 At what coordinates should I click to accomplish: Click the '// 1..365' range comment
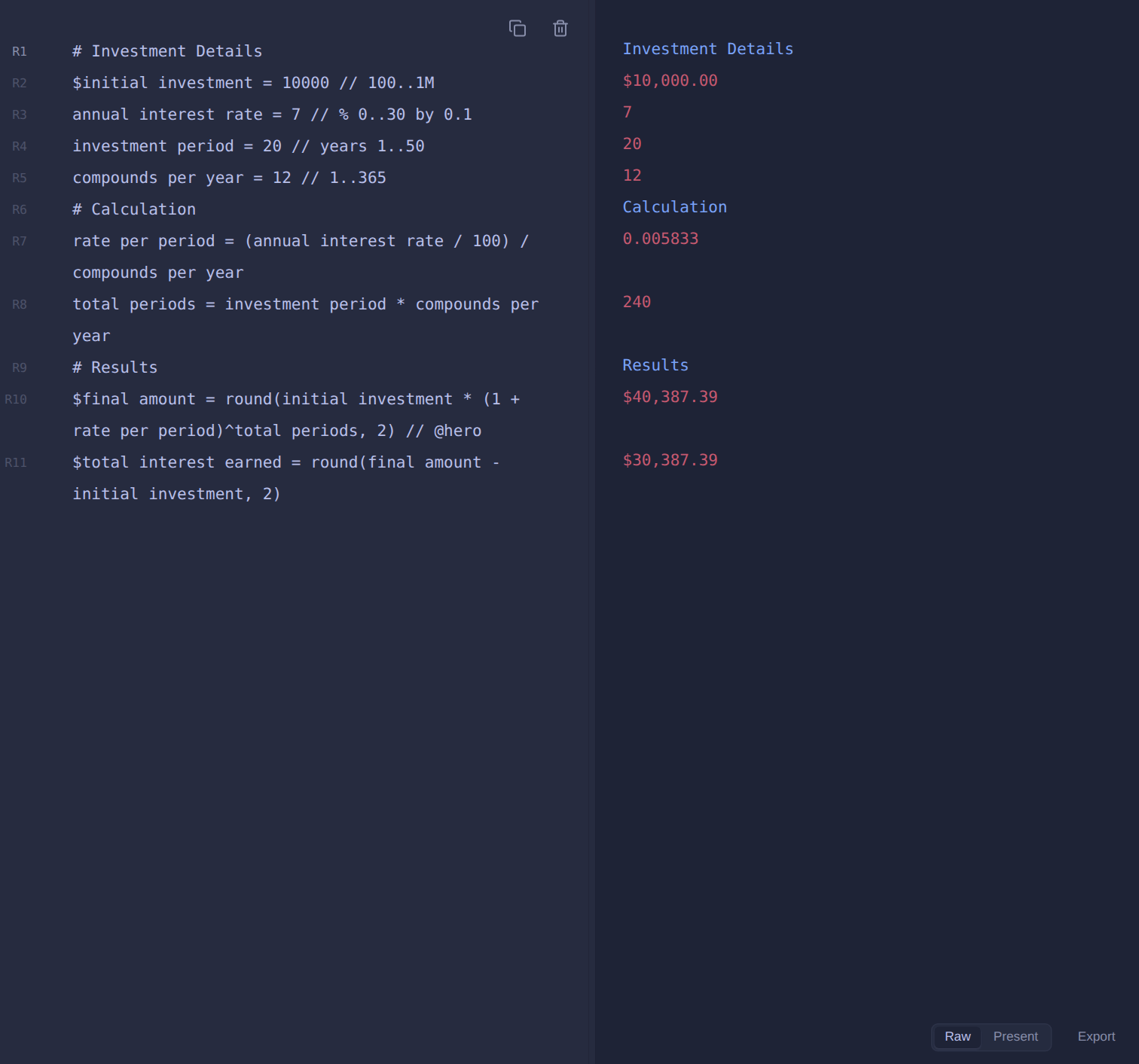click(344, 178)
